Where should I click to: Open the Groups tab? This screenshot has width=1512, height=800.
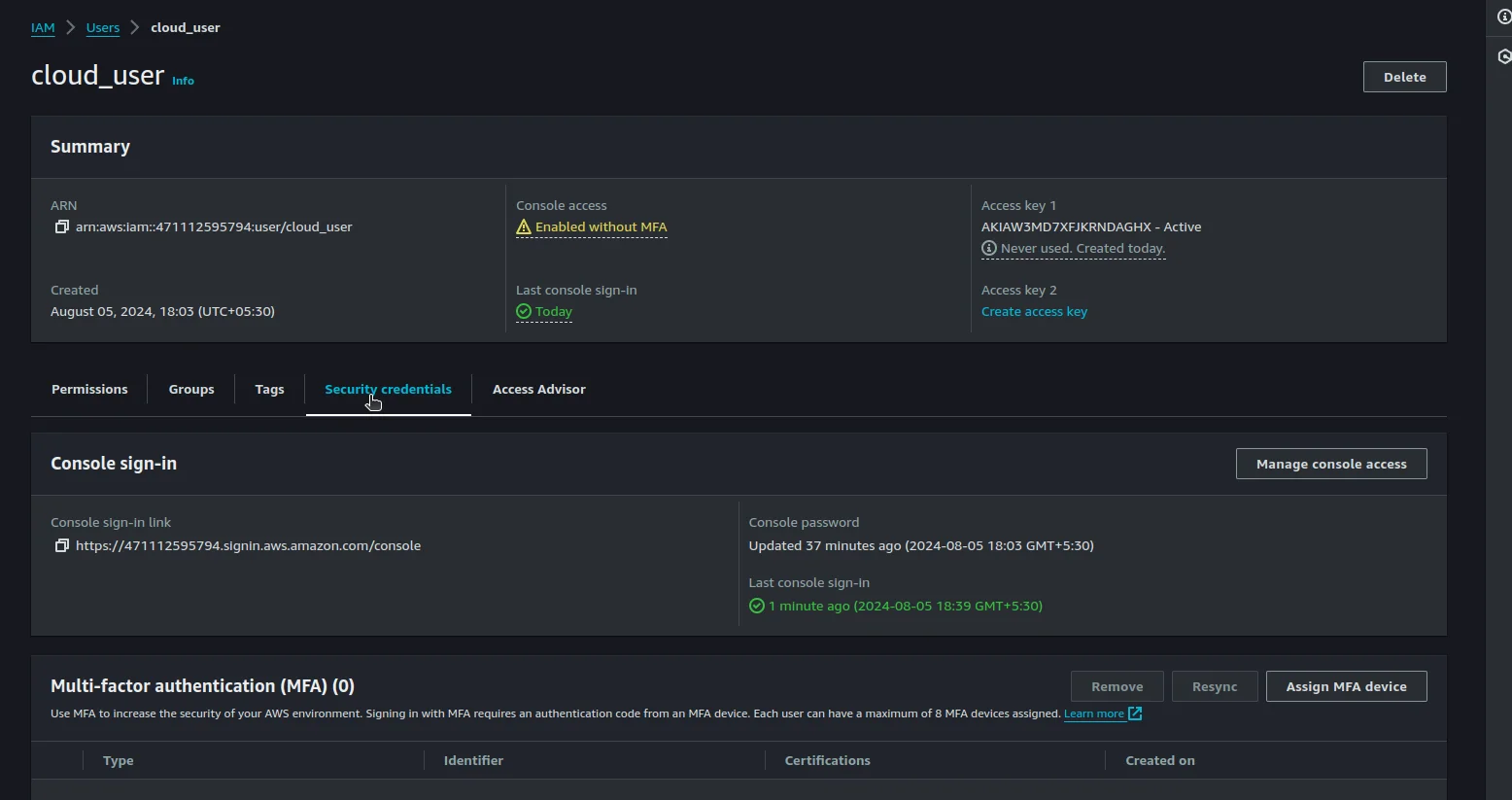(191, 389)
